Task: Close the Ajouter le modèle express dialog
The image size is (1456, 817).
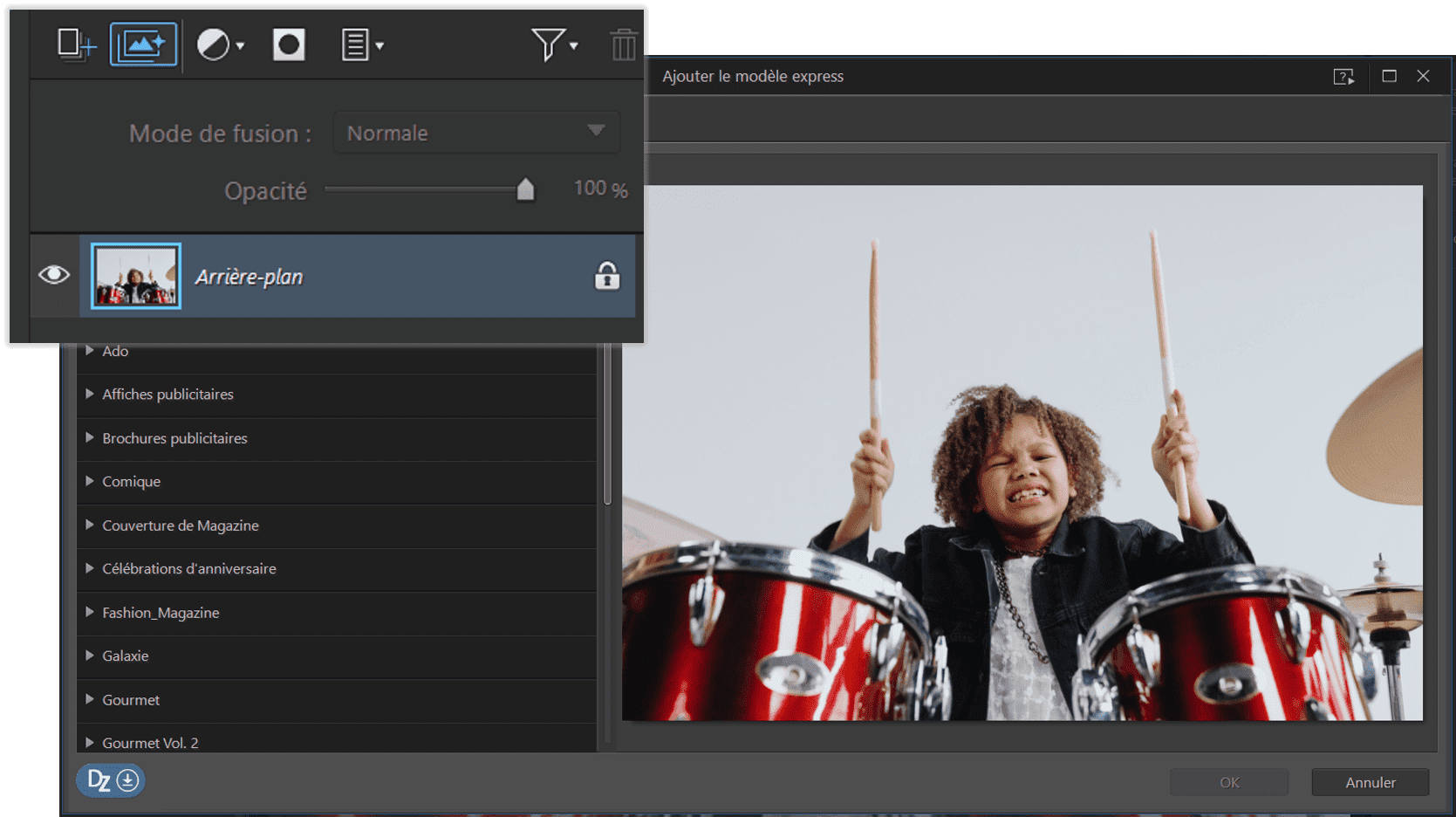Action: coord(1423,76)
